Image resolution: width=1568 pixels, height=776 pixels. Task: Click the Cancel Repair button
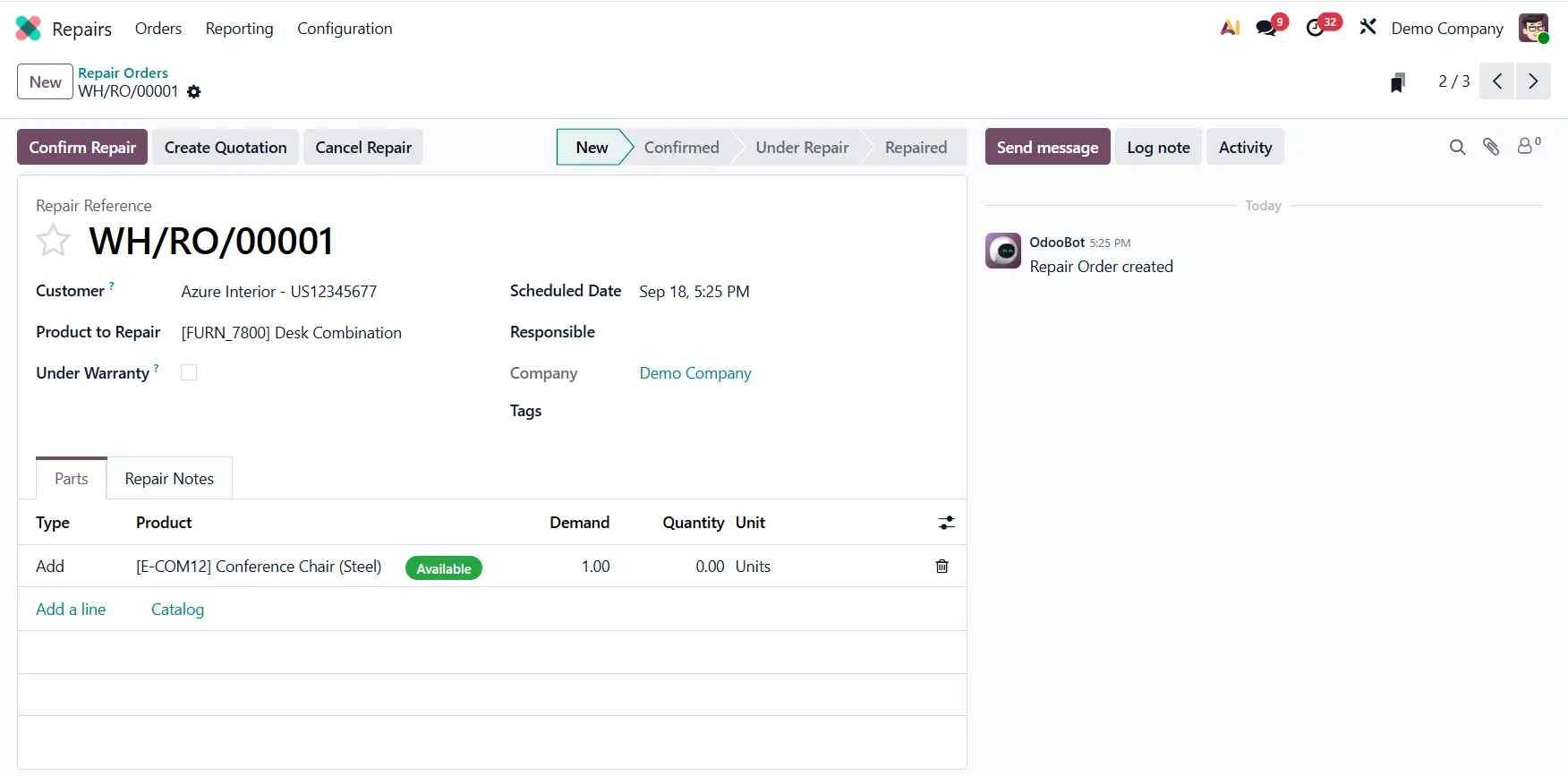(x=363, y=147)
